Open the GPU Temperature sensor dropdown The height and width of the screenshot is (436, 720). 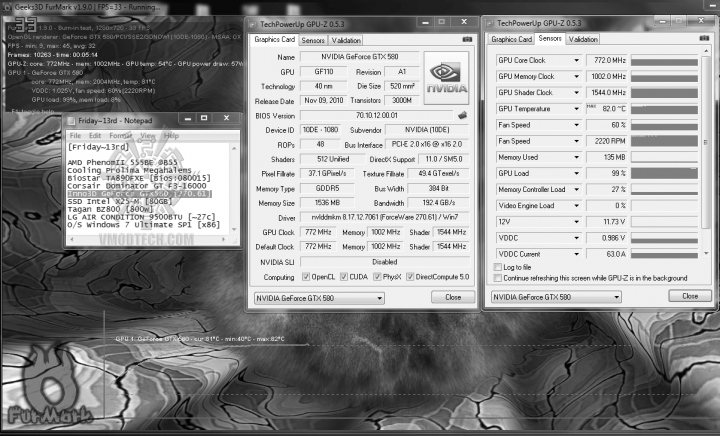(576, 109)
